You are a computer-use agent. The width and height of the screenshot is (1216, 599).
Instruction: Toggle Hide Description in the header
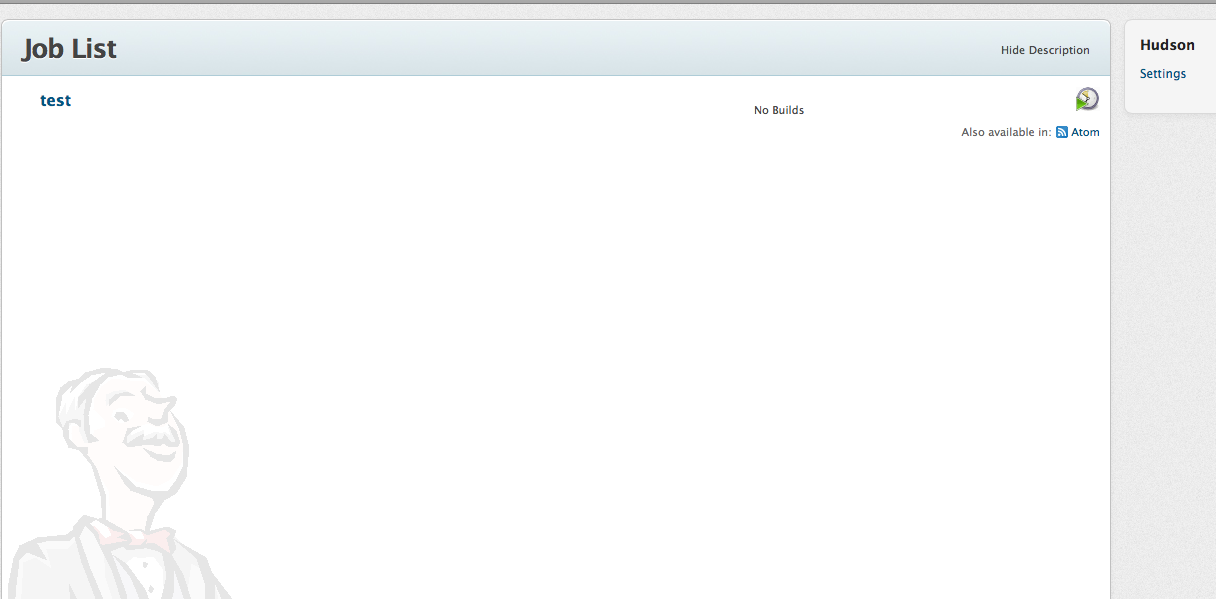click(1045, 50)
